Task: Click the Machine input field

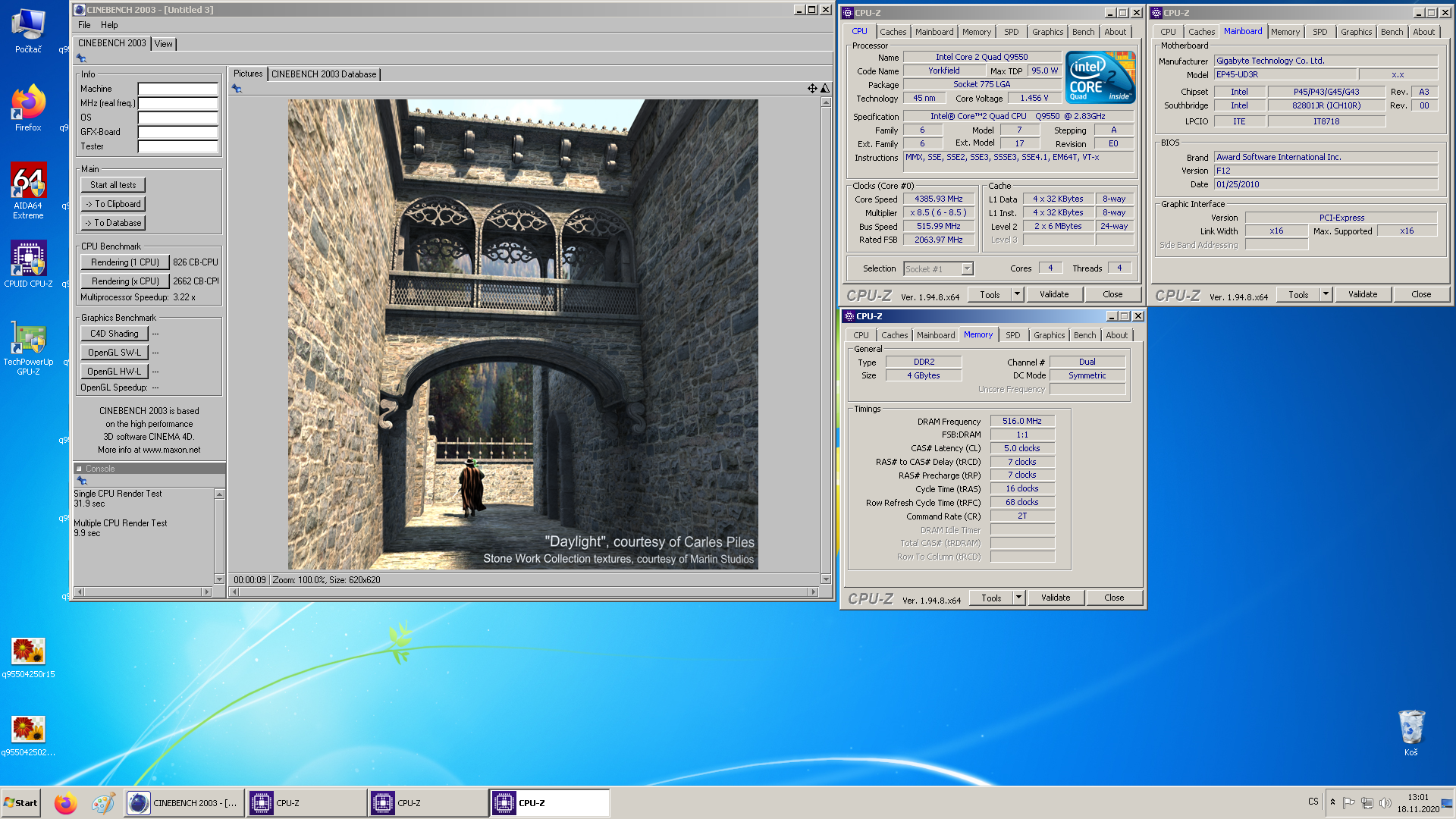Action: coord(177,89)
